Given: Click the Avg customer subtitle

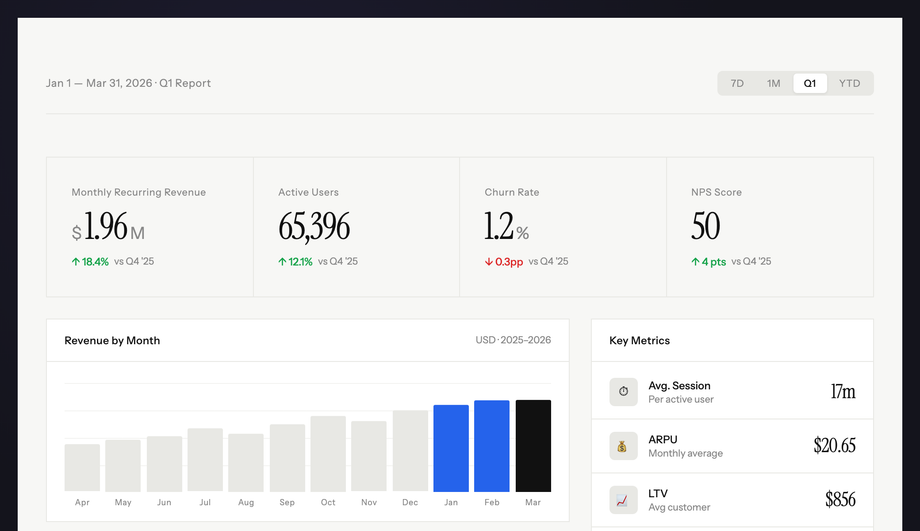Looking at the screenshot, I should [679, 508].
